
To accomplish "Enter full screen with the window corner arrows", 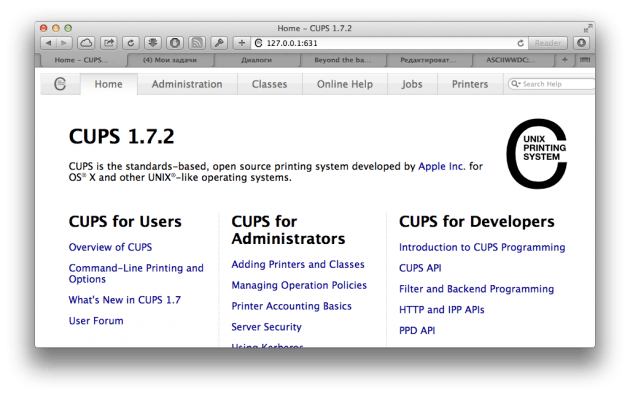I will point(588,28).
